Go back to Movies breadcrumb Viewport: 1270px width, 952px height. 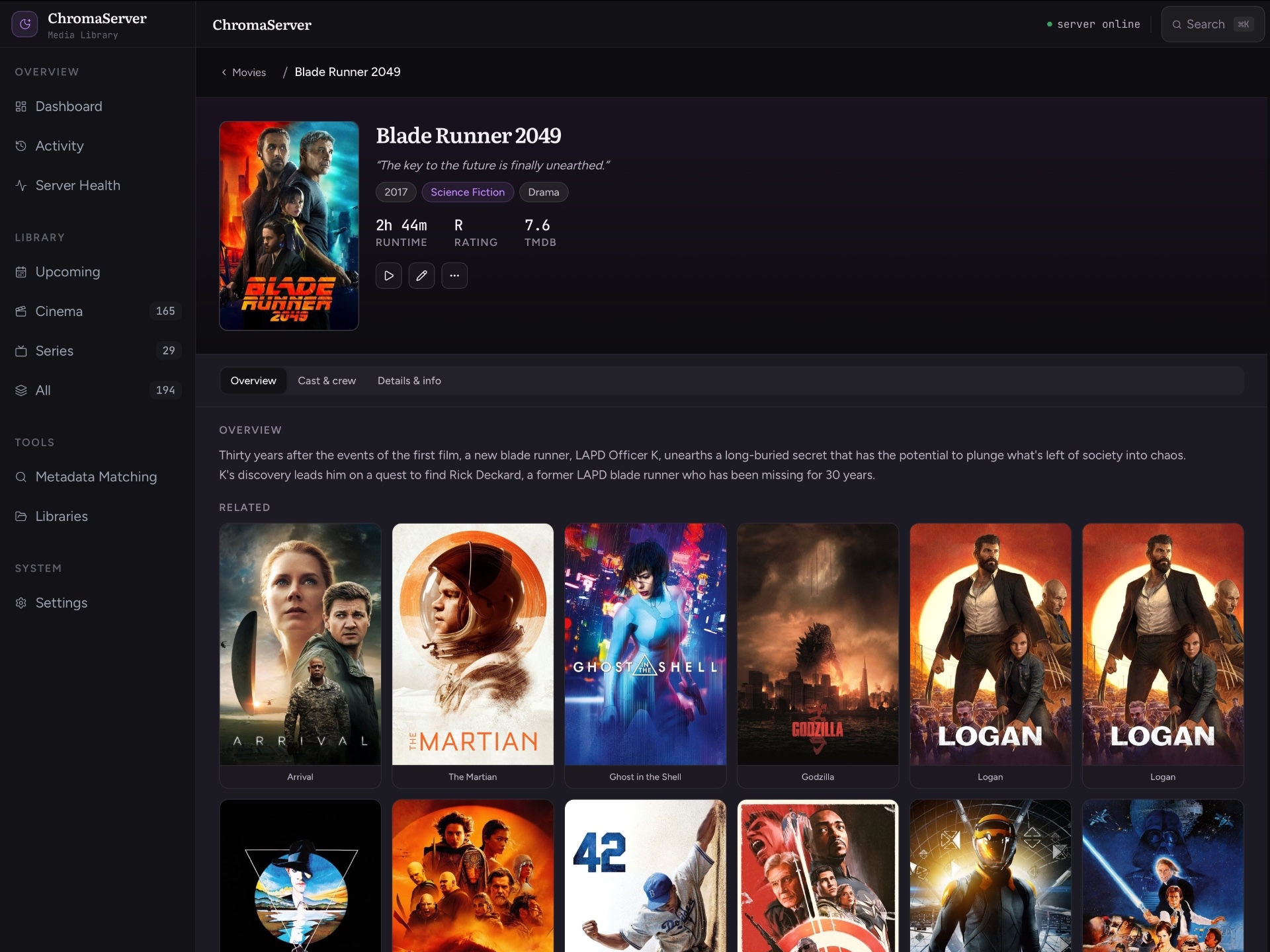point(249,72)
